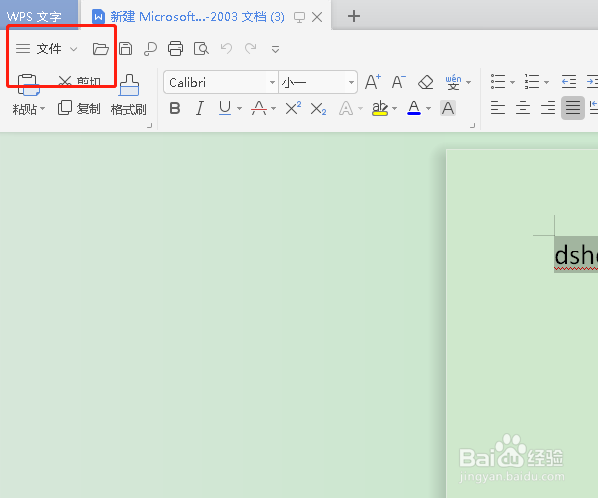Screen dimensions: 598x498
Task: Open the bullet list style dropdown
Action: (x=512, y=82)
